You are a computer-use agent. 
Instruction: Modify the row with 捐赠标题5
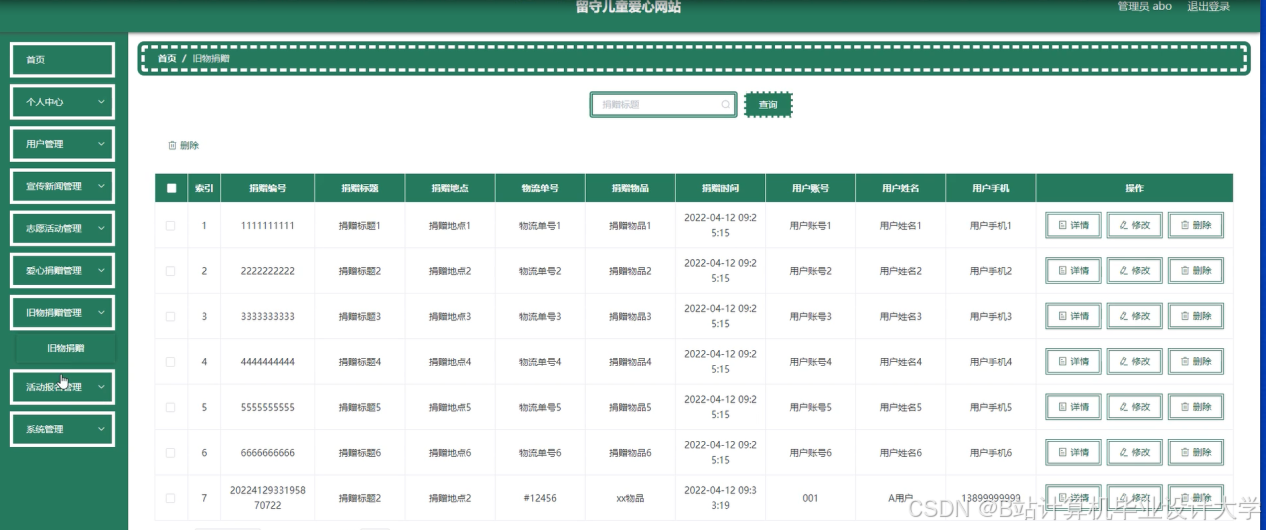click(1134, 407)
